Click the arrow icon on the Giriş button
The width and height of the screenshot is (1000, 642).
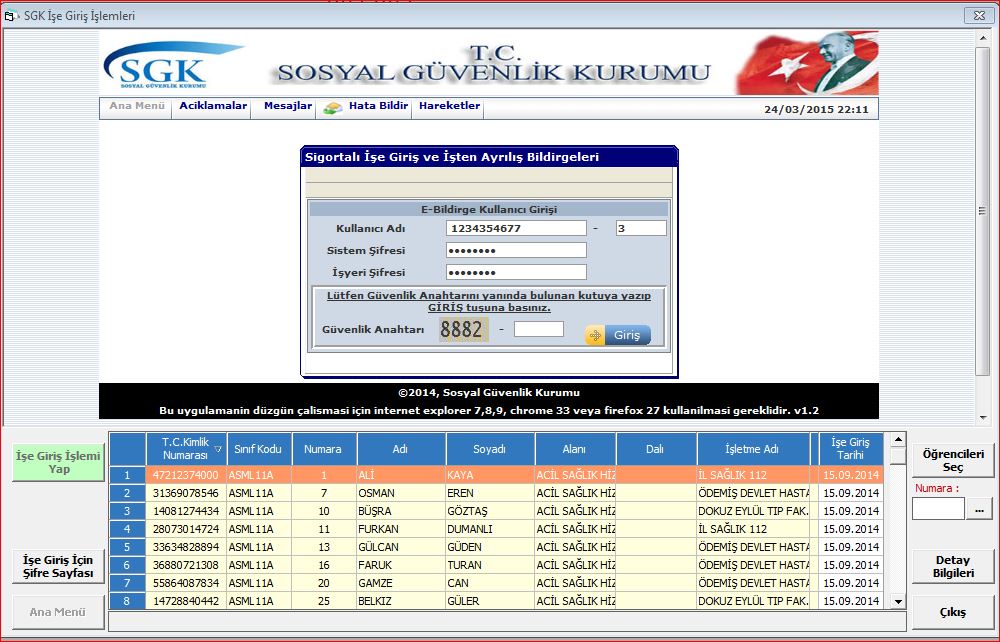click(598, 334)
